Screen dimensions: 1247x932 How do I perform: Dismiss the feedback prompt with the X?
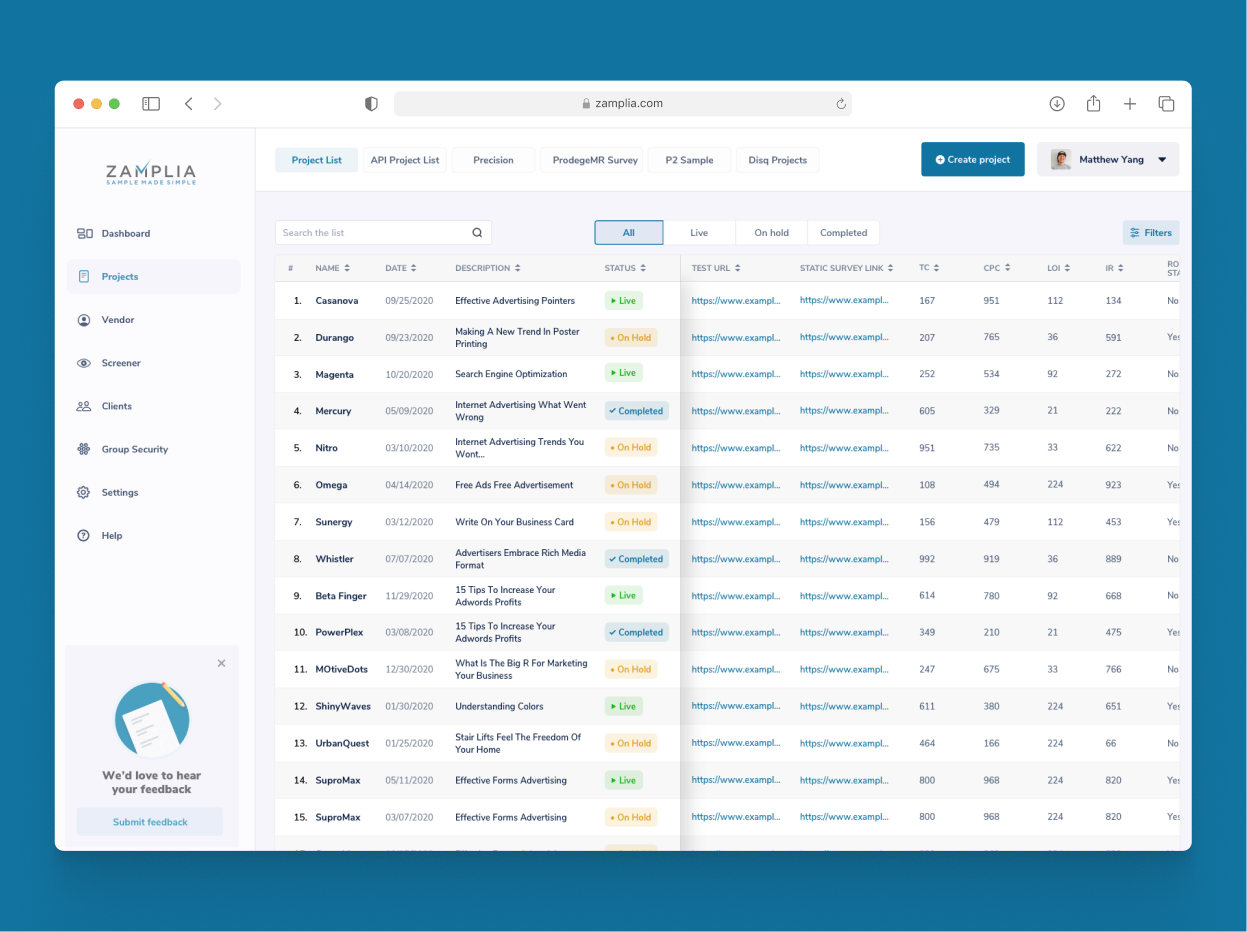coord(221,663)
